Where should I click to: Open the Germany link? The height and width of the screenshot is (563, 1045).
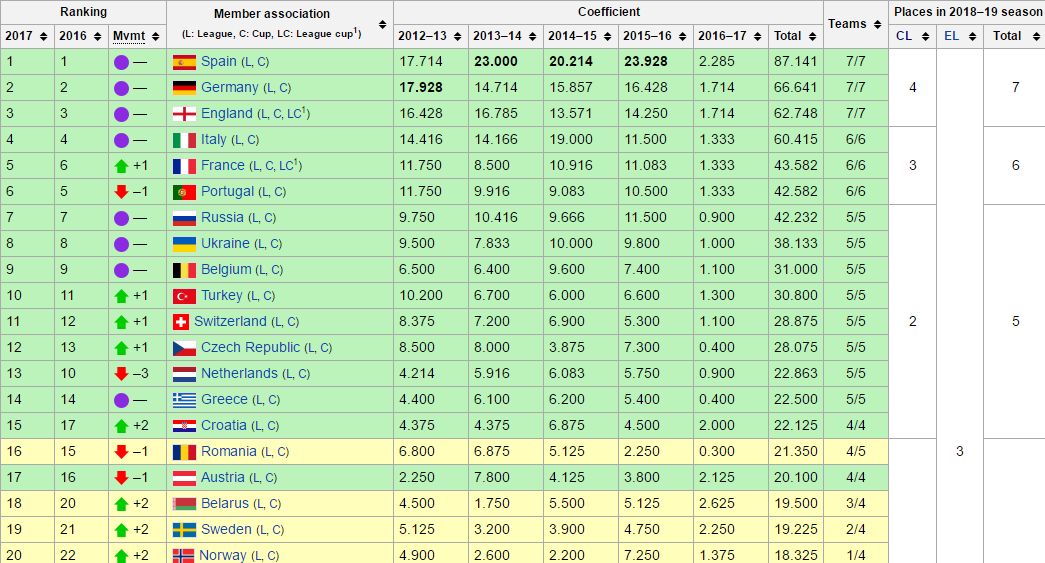tap(229, 87)
